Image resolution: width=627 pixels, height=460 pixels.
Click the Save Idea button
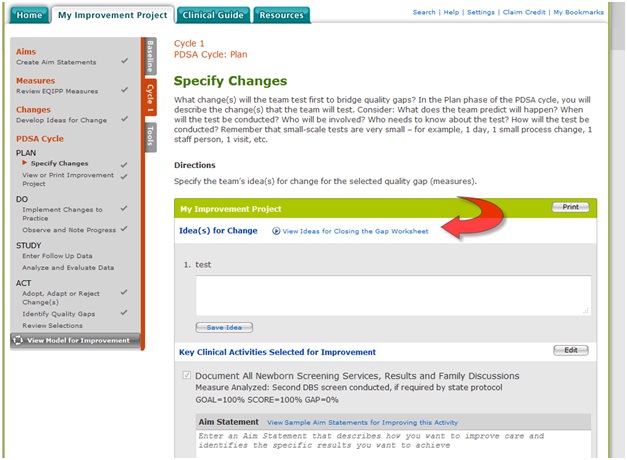click(x=224, y=327)
